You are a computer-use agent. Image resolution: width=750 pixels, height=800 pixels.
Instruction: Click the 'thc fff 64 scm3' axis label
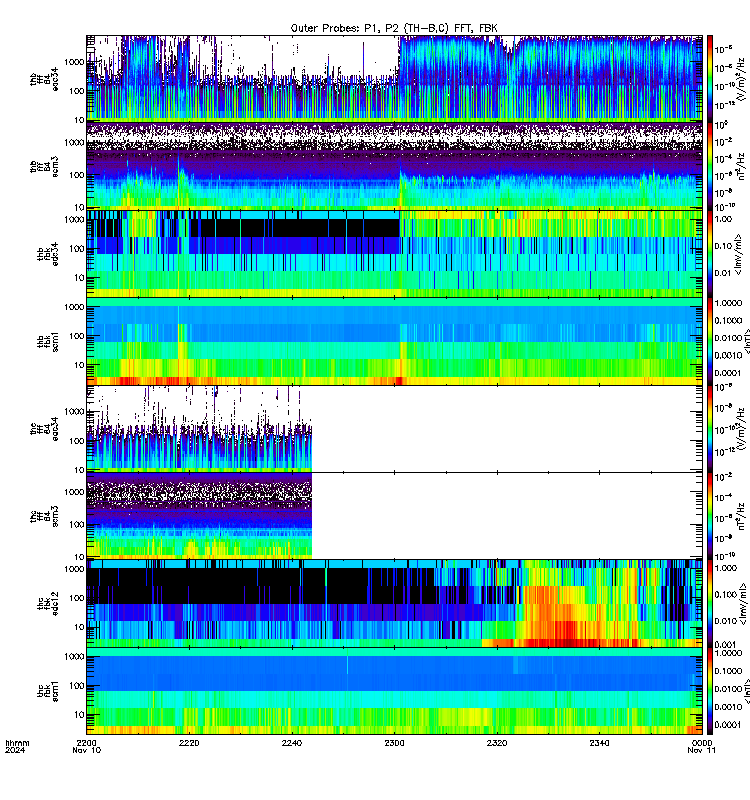[44, 516]
